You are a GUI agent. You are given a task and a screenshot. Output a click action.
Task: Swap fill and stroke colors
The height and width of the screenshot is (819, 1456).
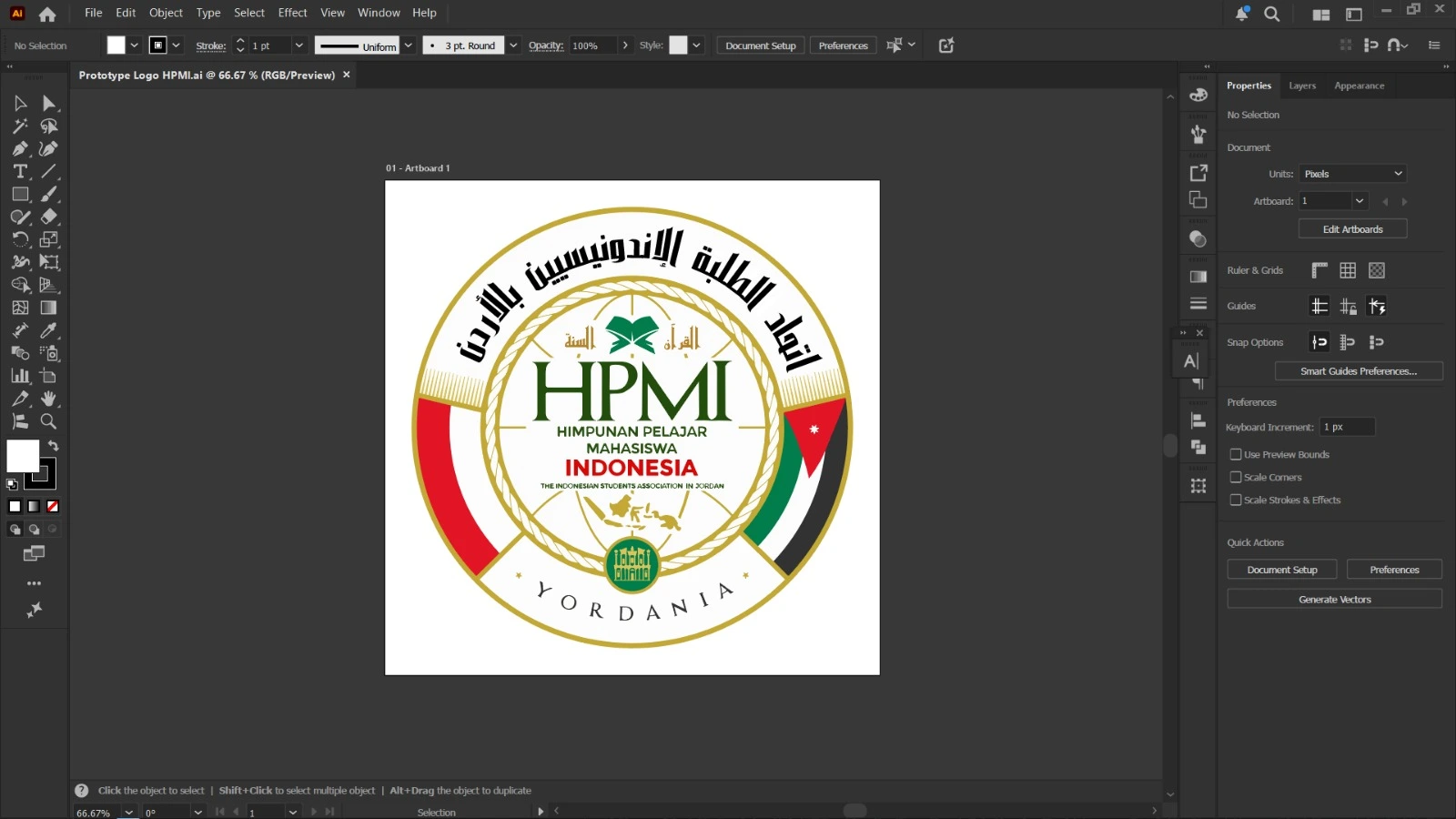tap(54, 445)
